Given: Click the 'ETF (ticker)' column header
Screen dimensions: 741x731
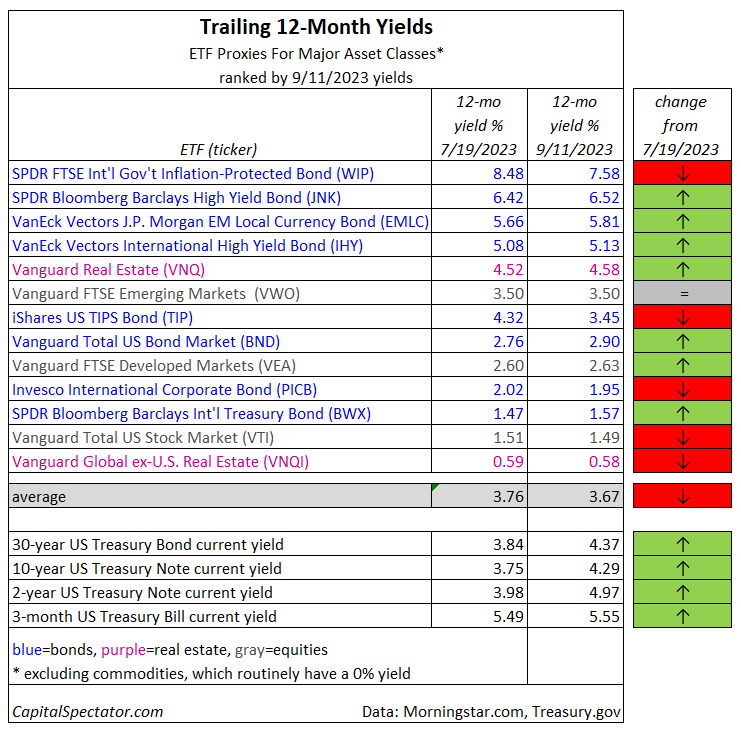Looking at the screenshot, I should click(218, 150).
